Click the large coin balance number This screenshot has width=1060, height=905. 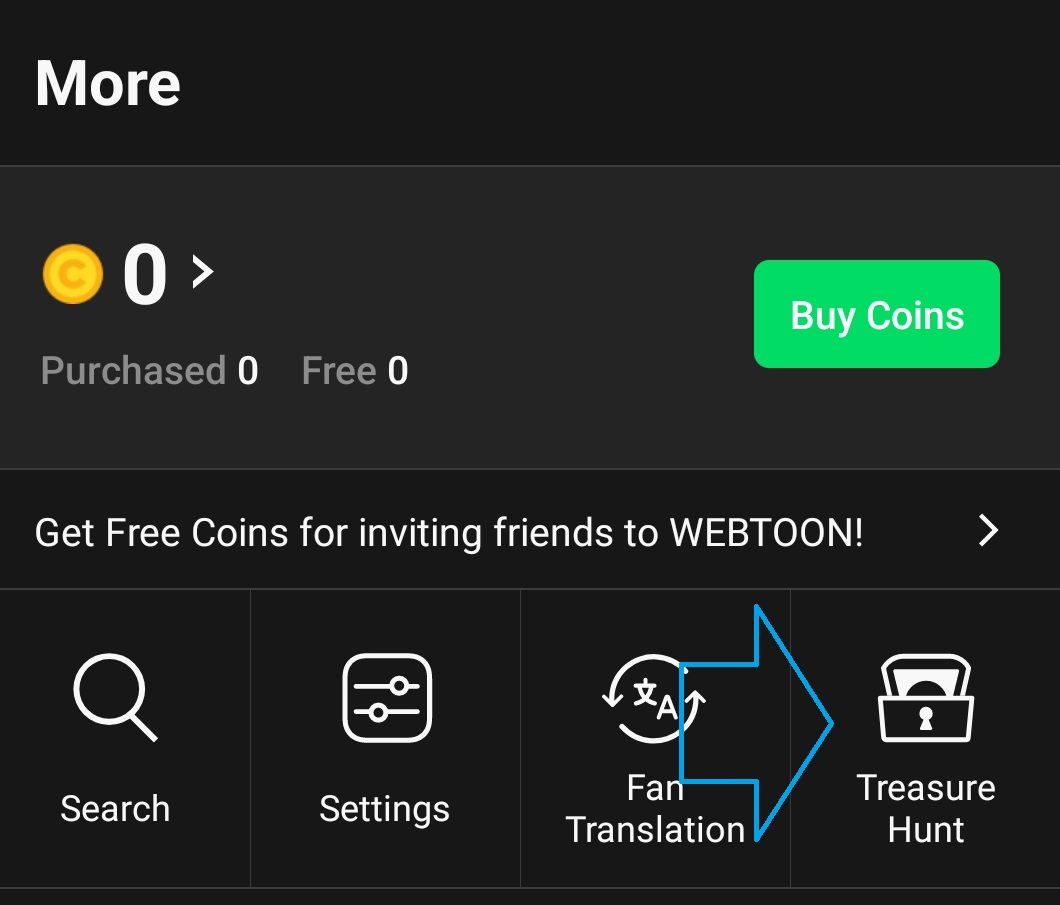click(x=145, y=275)
